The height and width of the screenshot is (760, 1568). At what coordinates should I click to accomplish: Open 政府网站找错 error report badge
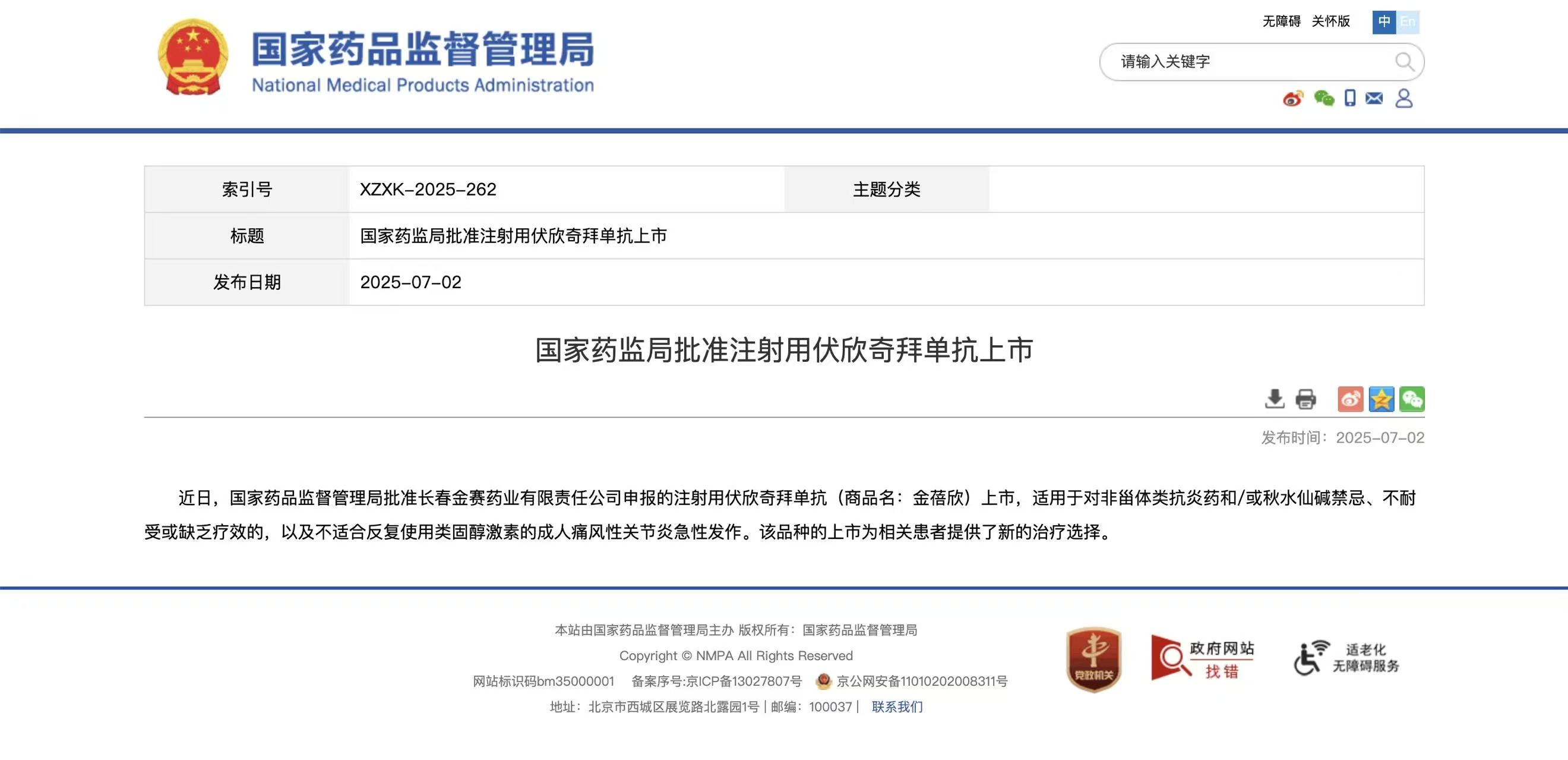point(1202,657)
